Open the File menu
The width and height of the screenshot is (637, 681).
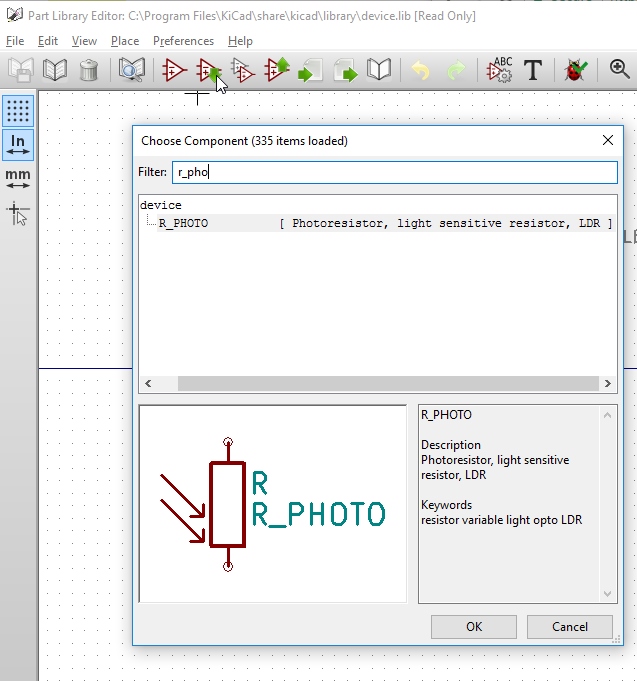(15, 41)
